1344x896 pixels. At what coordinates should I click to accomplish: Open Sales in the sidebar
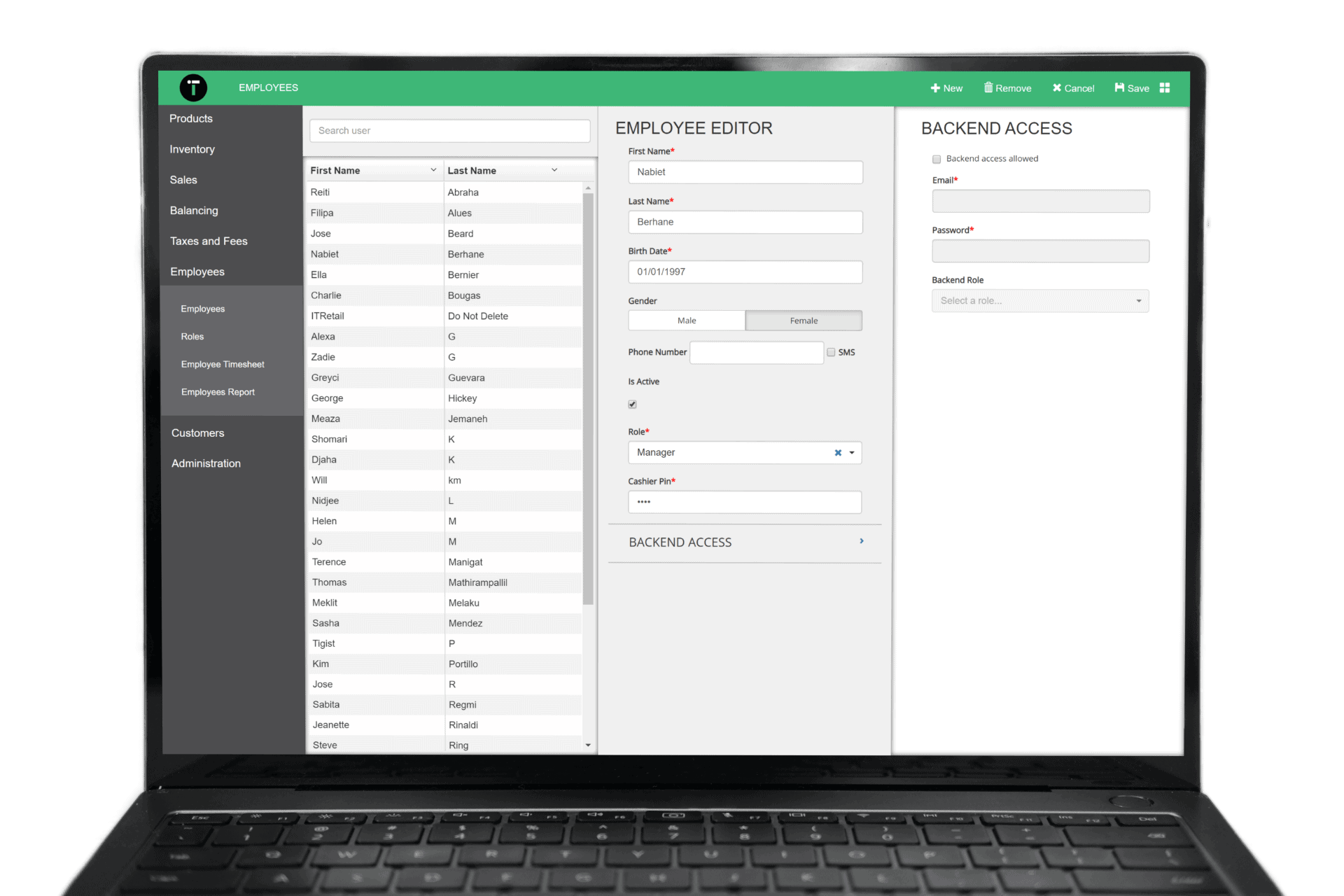(x=183, y=180)
